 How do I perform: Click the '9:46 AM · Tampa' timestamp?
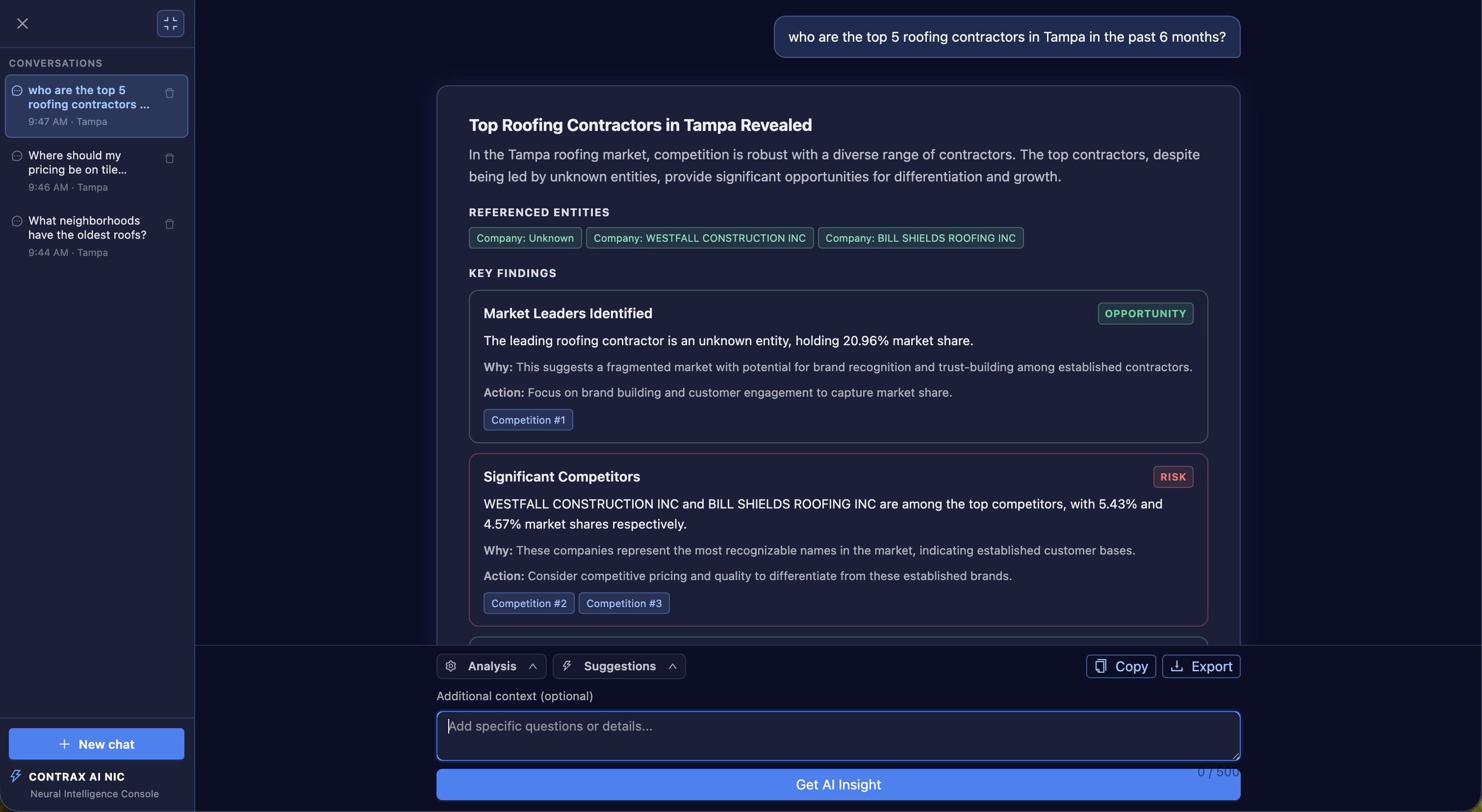tap(68, 187)
